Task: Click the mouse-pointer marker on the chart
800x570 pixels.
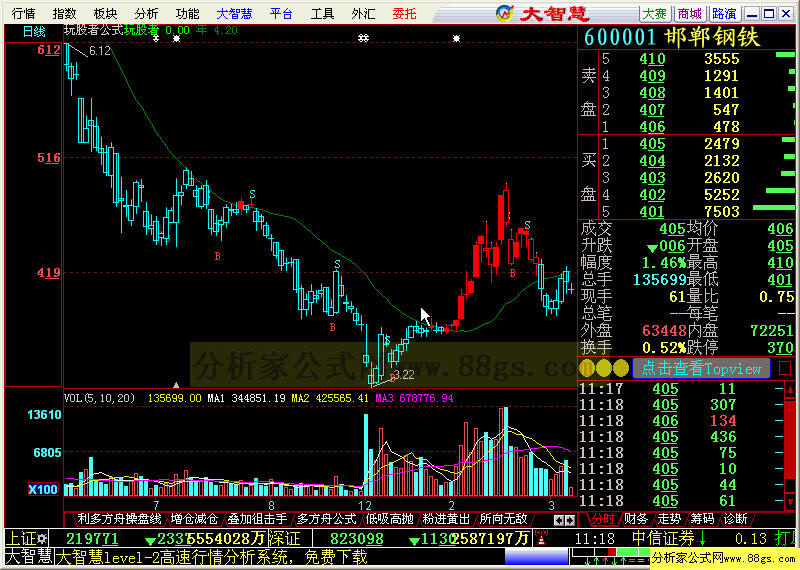Action: pyautogui.click(x=425, y=316)
